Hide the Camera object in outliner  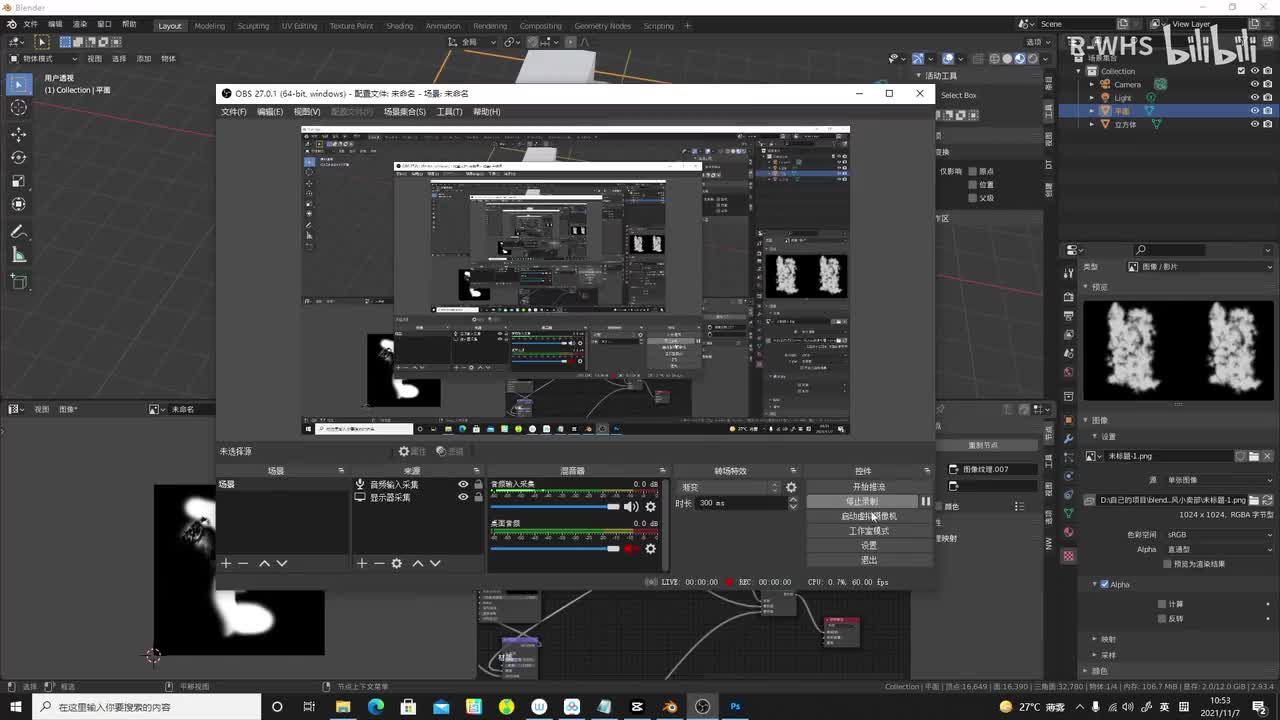1254,84
